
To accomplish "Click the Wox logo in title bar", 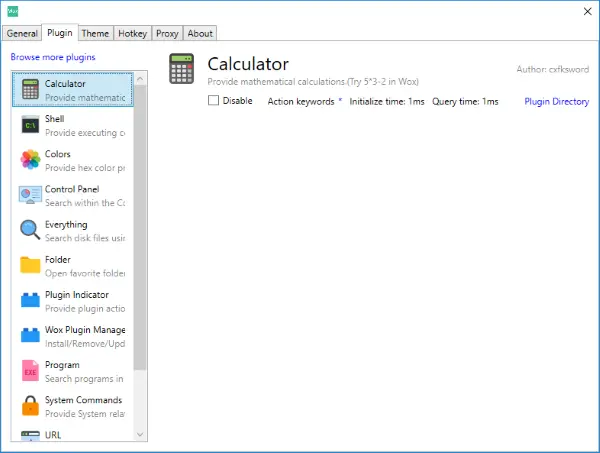I will point(12,11).
